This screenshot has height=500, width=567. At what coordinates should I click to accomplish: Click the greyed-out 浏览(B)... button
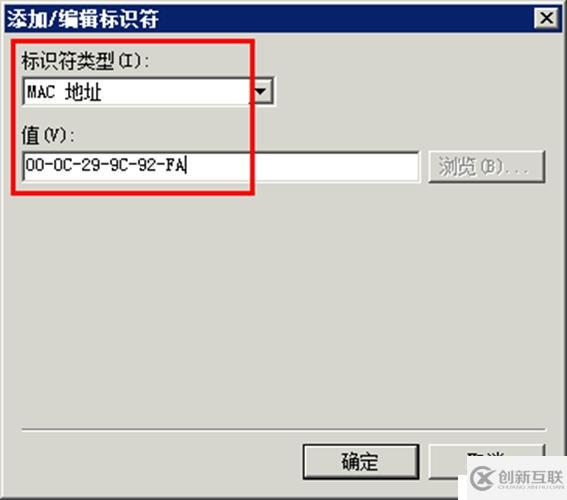tap(487, 167)
